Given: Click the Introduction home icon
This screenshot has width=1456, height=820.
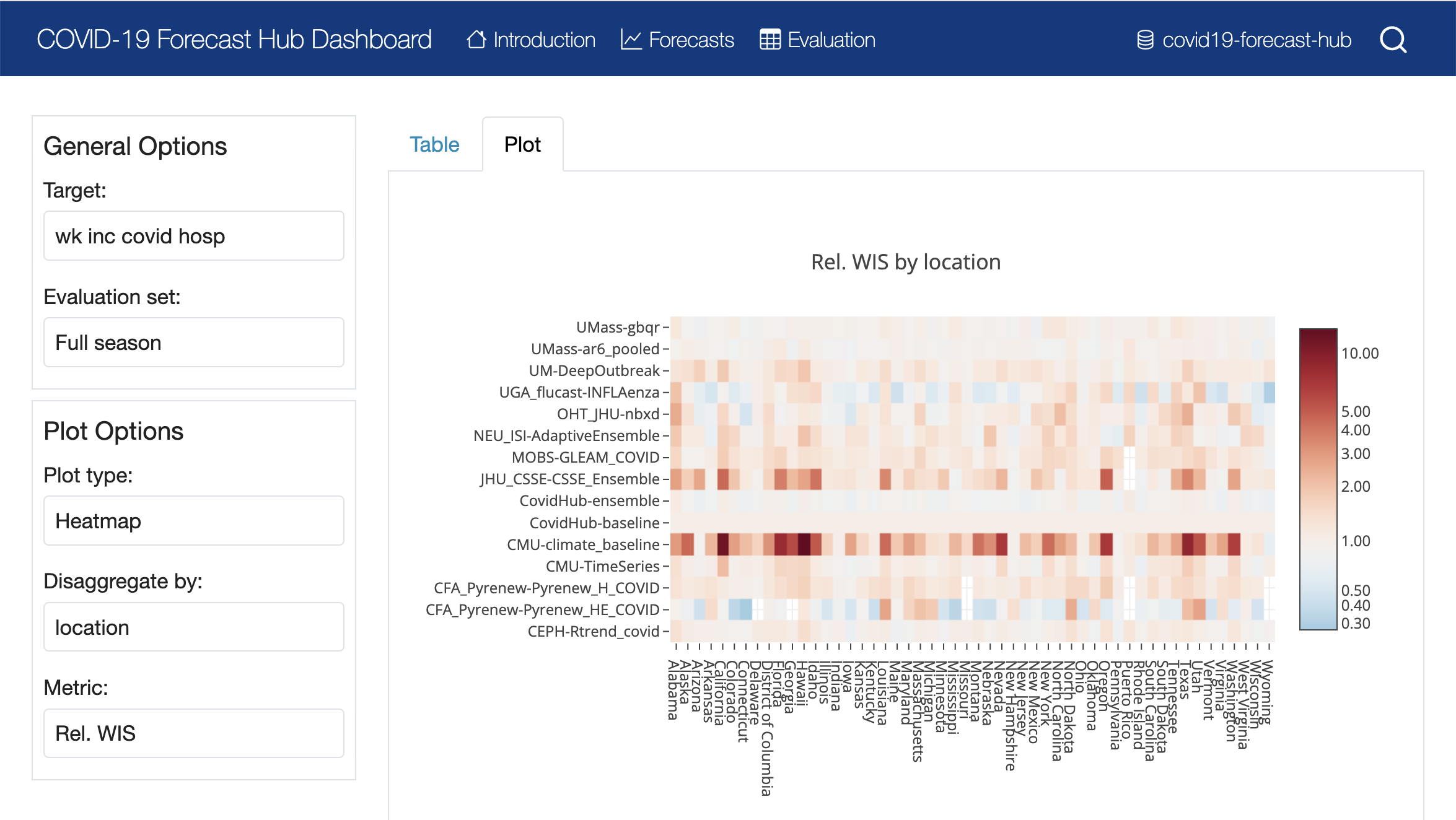Looking at the screenshot, I should (x=476, y=40).
